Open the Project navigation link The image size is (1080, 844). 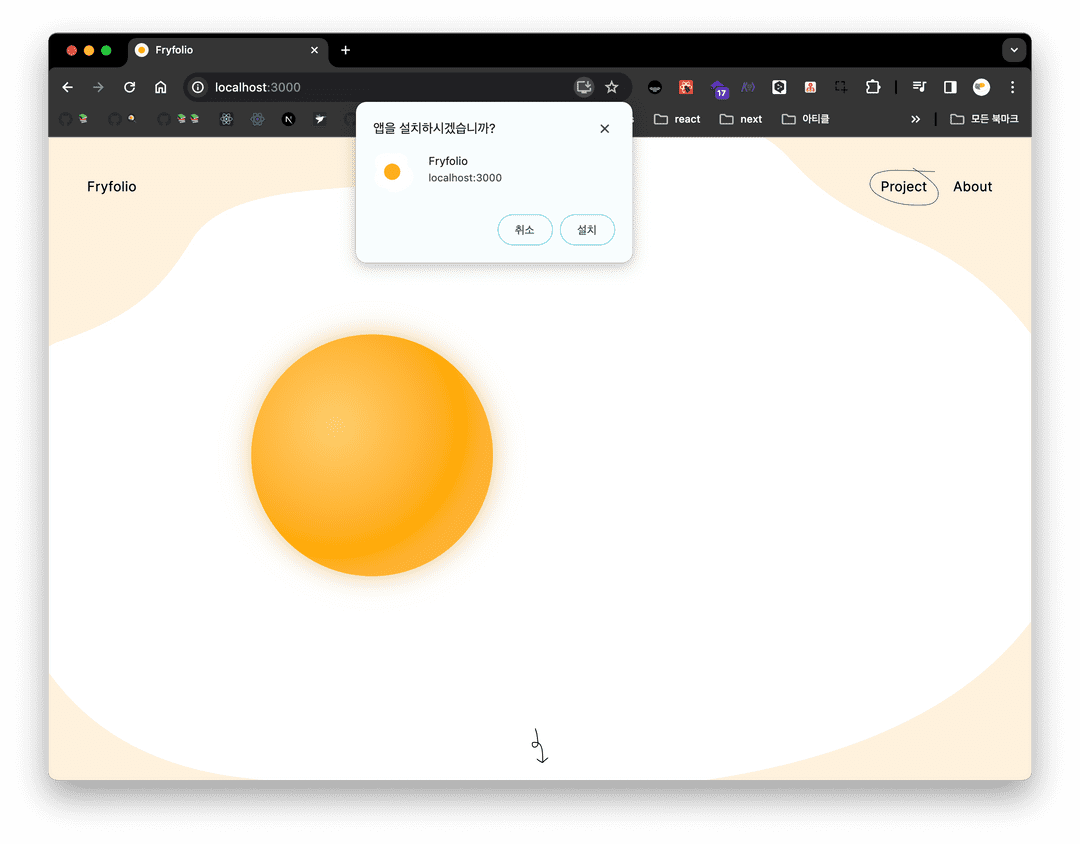point(903,187)
